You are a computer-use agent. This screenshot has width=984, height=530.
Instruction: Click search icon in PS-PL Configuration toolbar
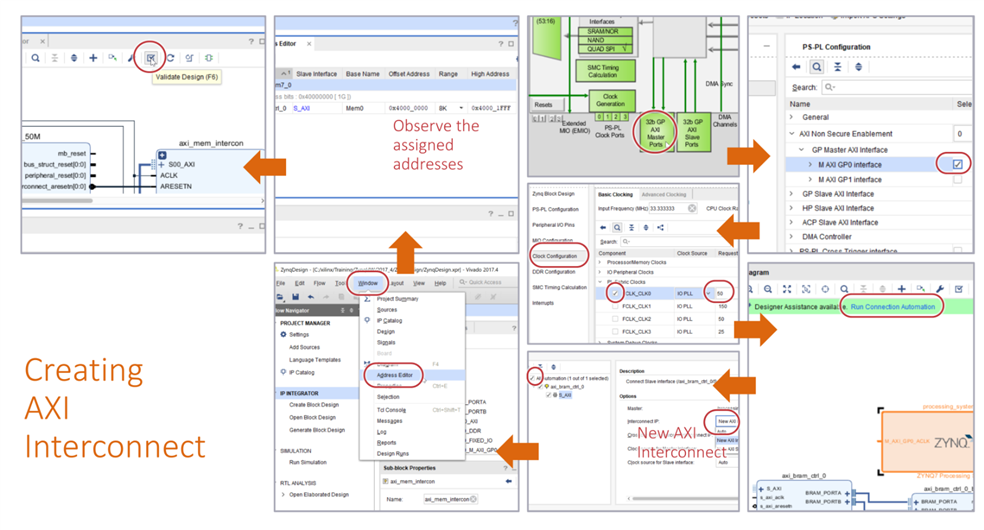click(x=816, y=66)
